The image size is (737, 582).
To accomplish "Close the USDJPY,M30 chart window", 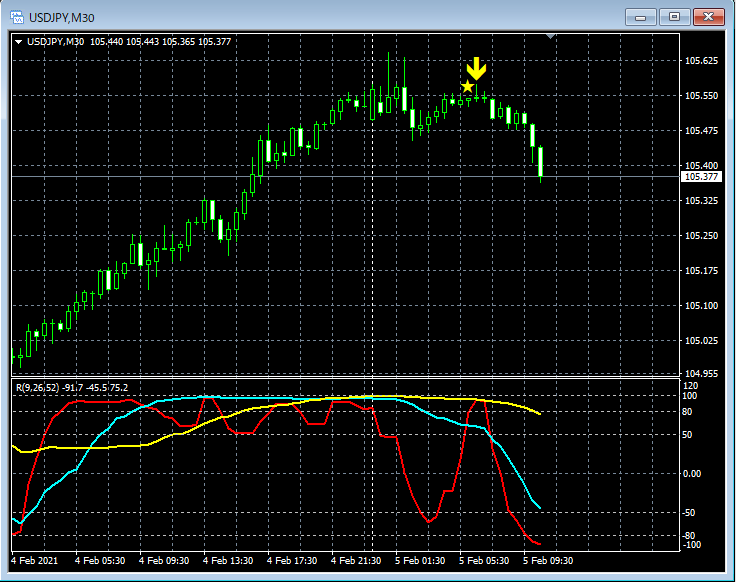I will click(x=708, y=17).
